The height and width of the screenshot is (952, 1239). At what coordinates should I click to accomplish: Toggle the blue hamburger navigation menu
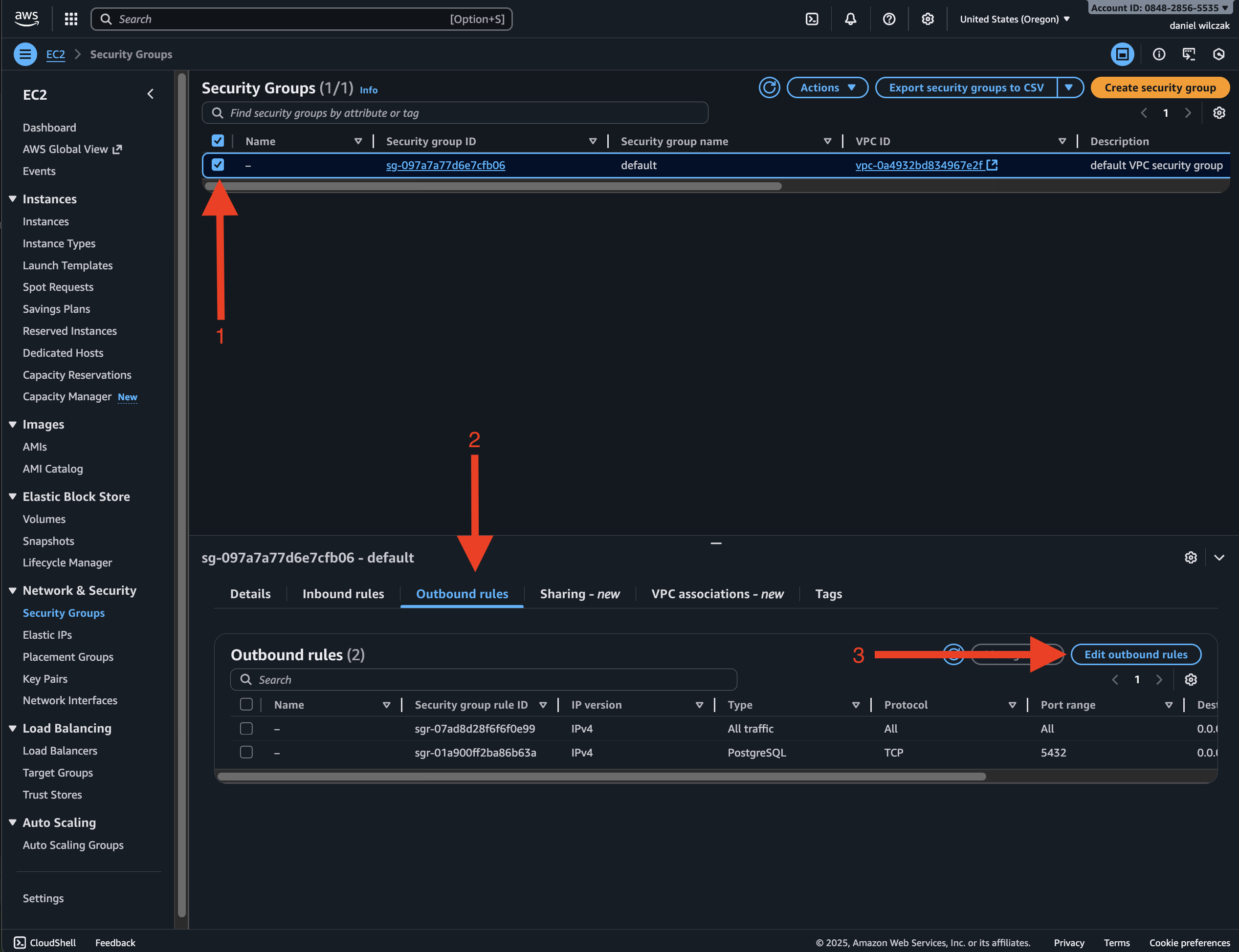(x=25, y=54)
